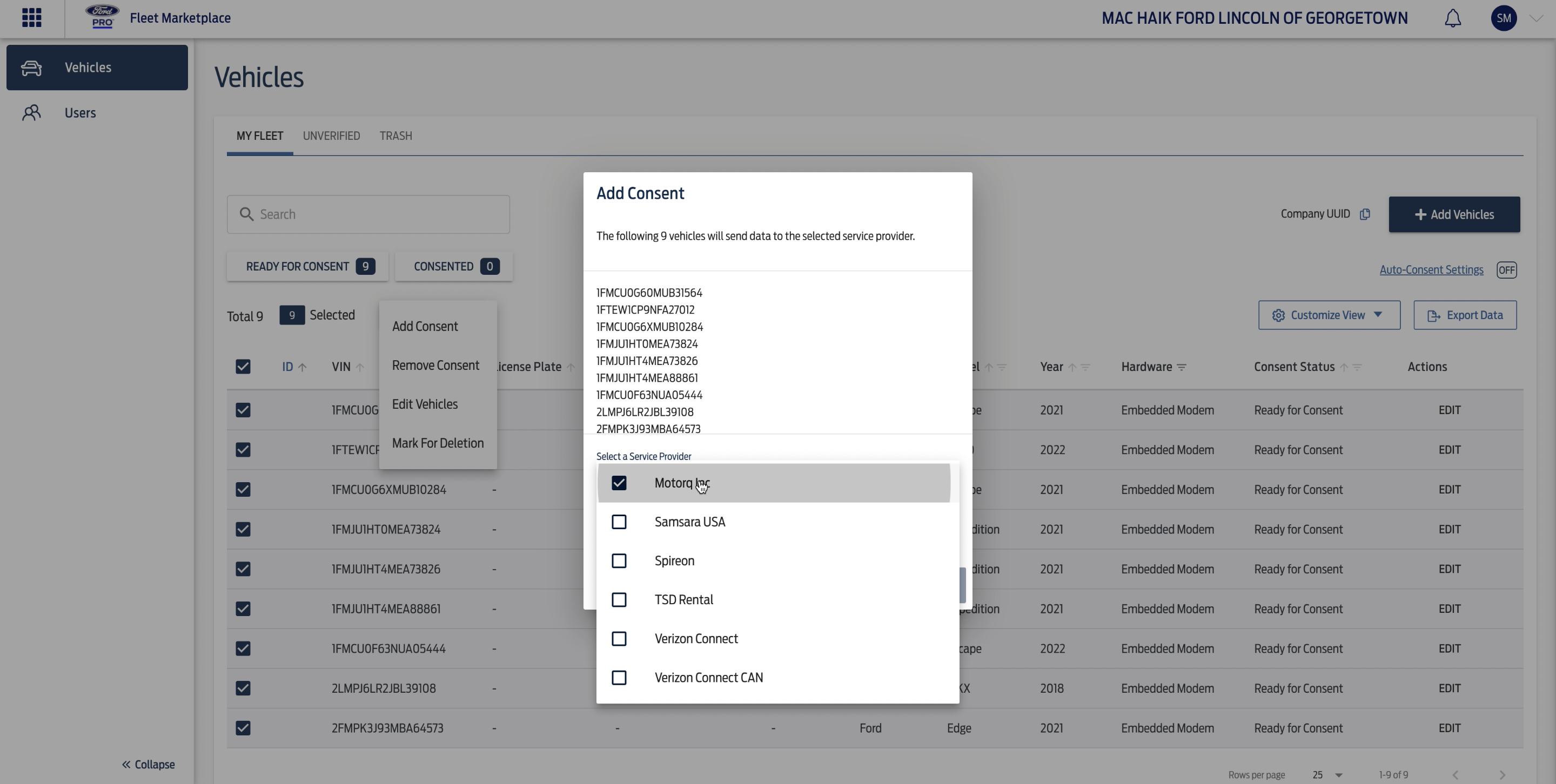Go to the next page arrow
Image resolution: width=1556 pixels, height=784 pixels.
(1502, 774)
